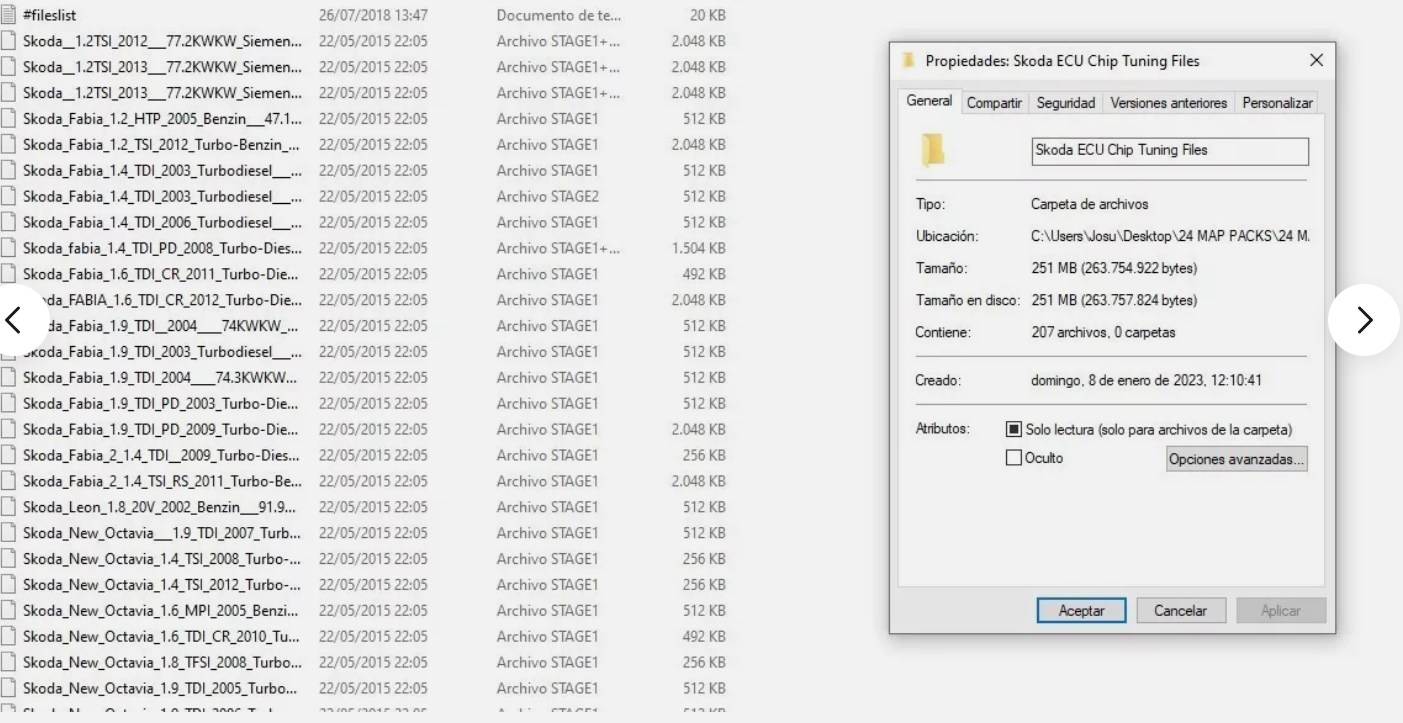The image size is (1403, 723).
Task: Click the icon next to Skoda_New_Octavia_1.6_MPI_2005
Action: [8, 610]
